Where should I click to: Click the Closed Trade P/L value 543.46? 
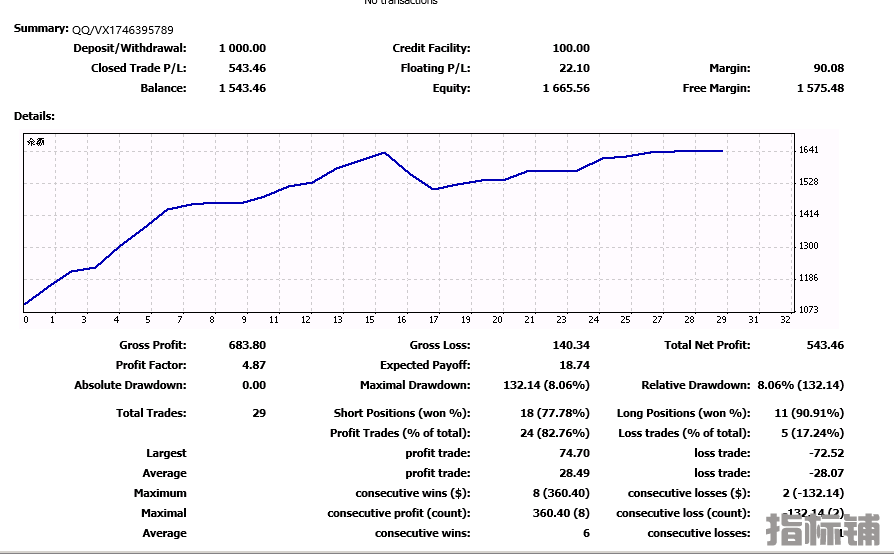coord(247,68)
